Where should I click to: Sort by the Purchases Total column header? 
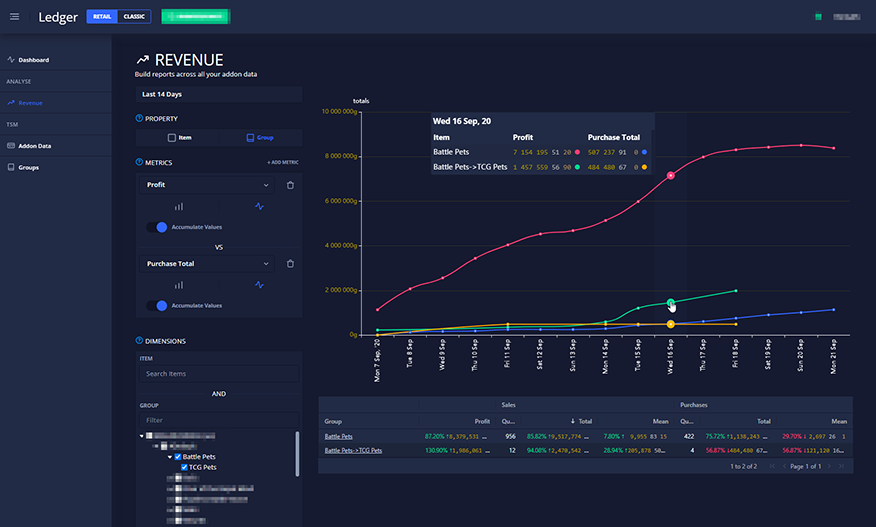click(x=764, y=421)
